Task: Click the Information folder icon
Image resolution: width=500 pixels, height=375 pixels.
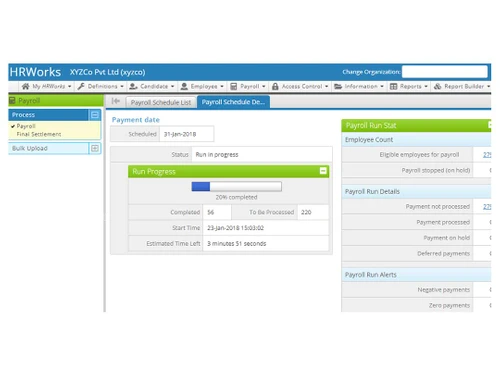Action: click(338, 86)
